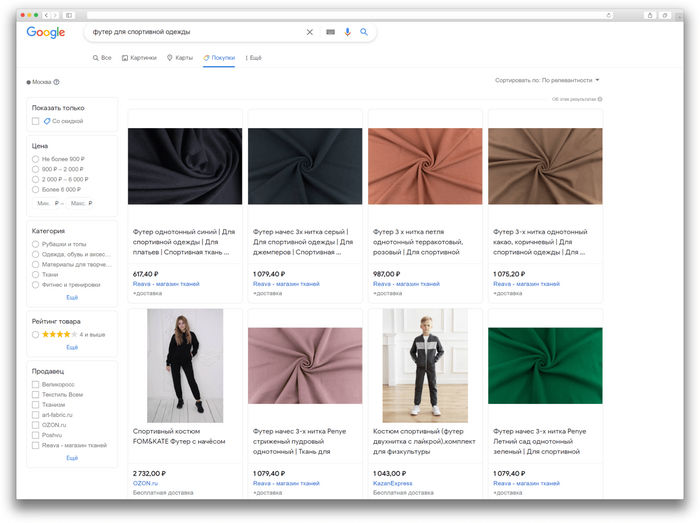Screen dimensions: 700x523
Task: Expand more categories with Ещё
Action: tap(72, 297)
